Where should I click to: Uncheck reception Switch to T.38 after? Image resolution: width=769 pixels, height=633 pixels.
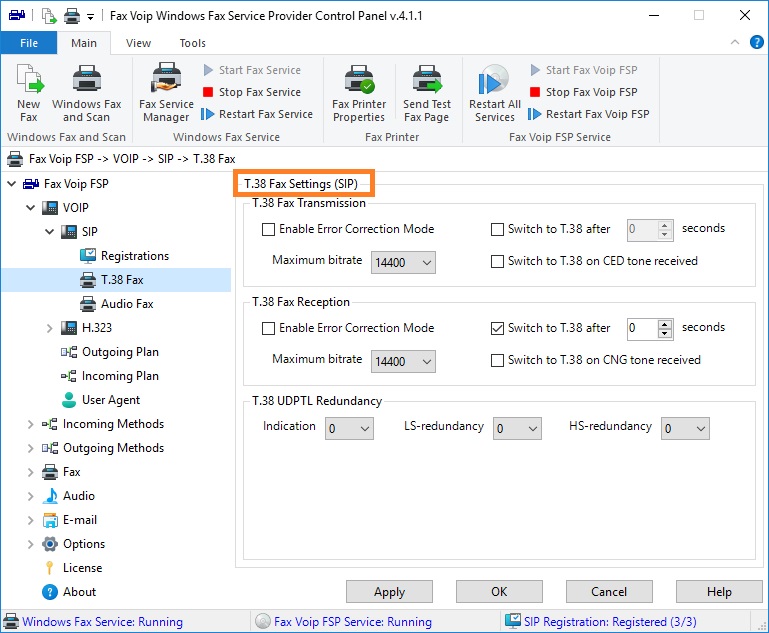[x=497, y=328]
